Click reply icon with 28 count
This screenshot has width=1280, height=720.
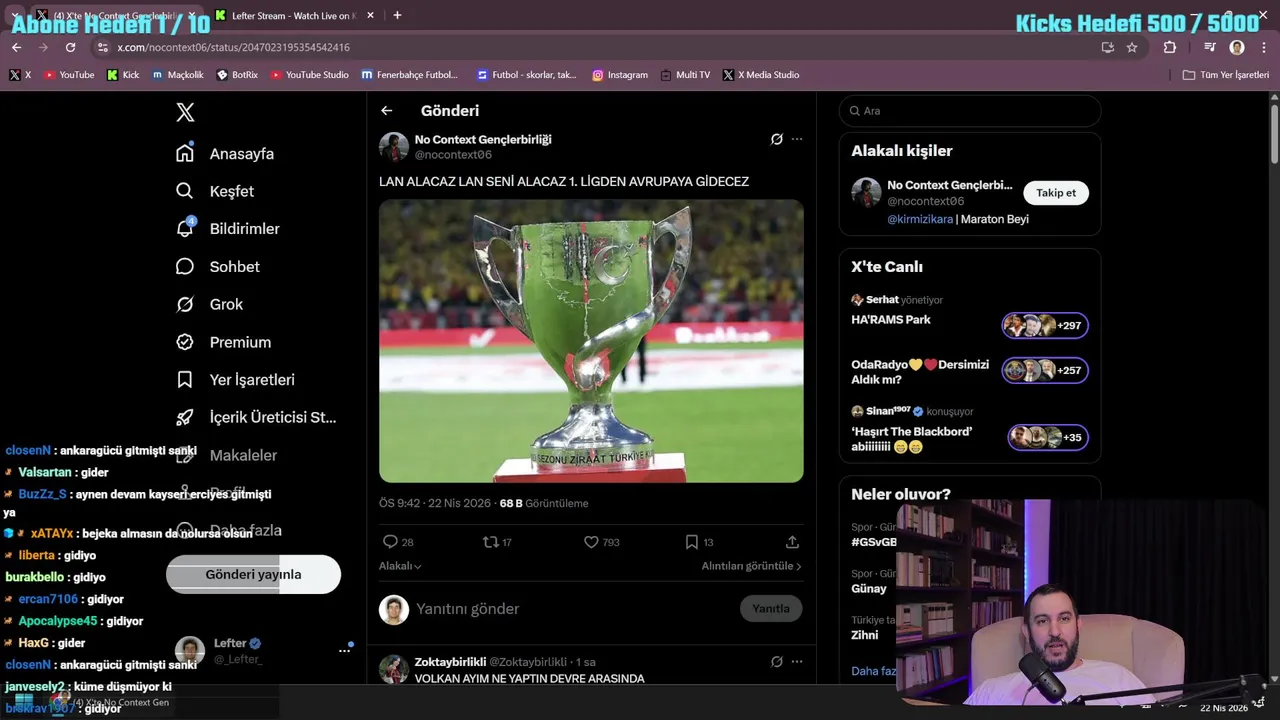390,542
